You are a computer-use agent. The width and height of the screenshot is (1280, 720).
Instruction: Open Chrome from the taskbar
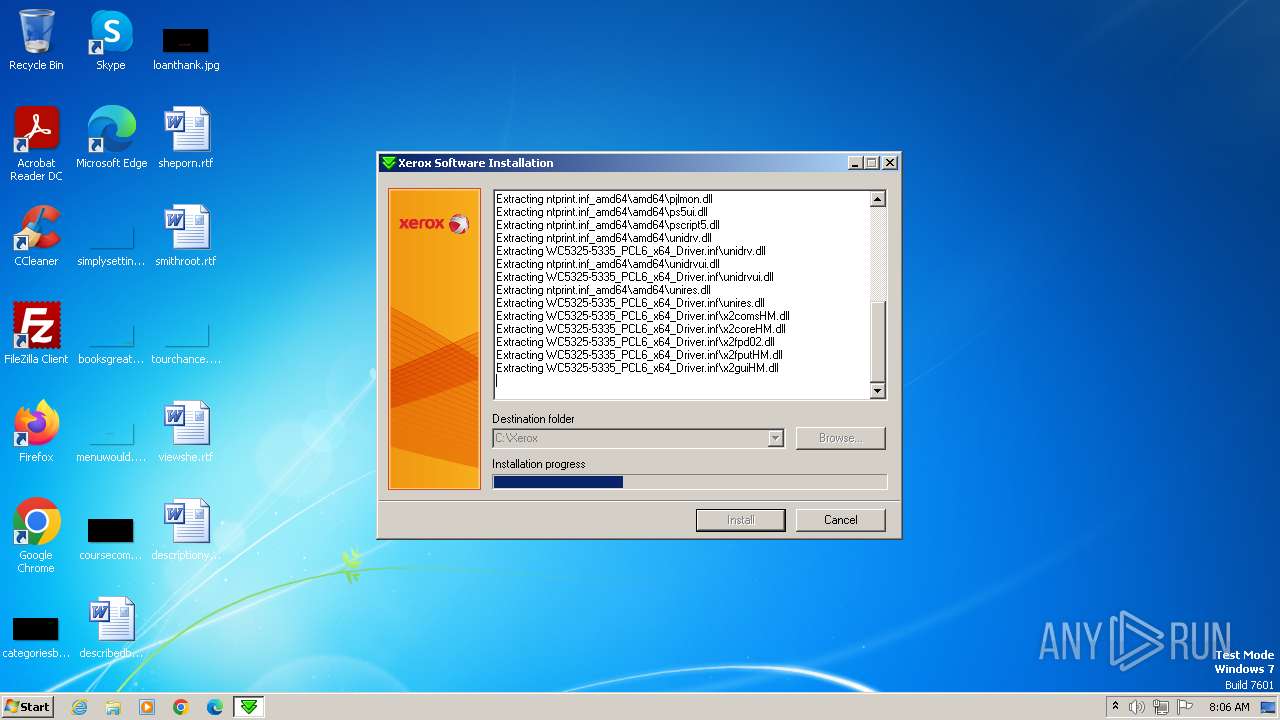[x=181, y=707]
